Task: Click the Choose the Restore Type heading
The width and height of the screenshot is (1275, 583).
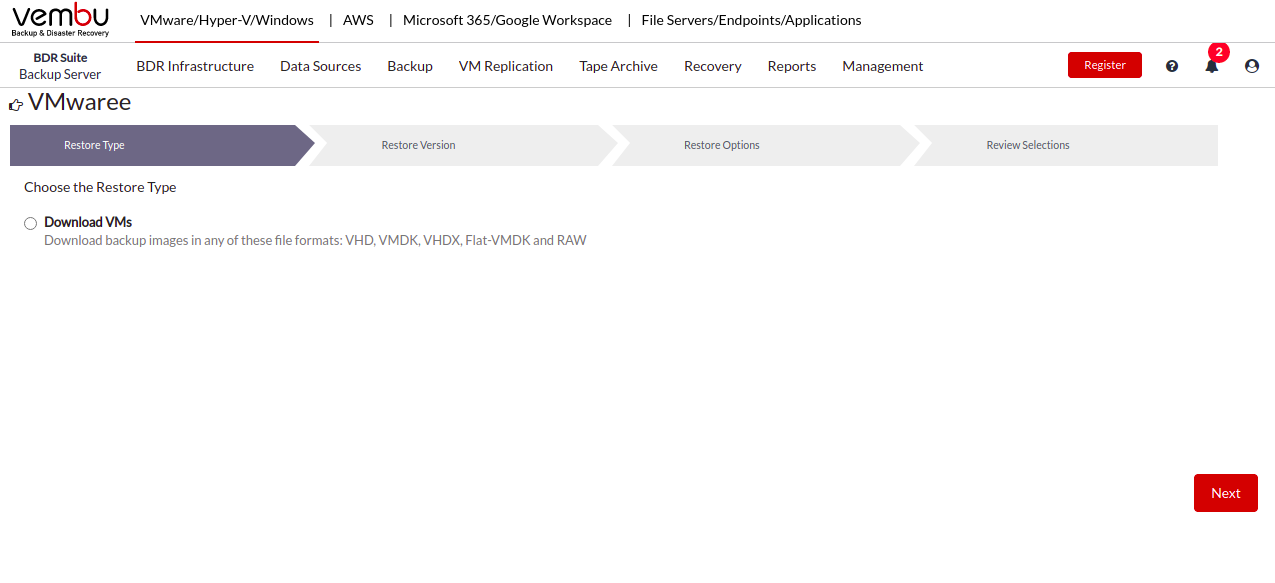Action: (100, 187)
